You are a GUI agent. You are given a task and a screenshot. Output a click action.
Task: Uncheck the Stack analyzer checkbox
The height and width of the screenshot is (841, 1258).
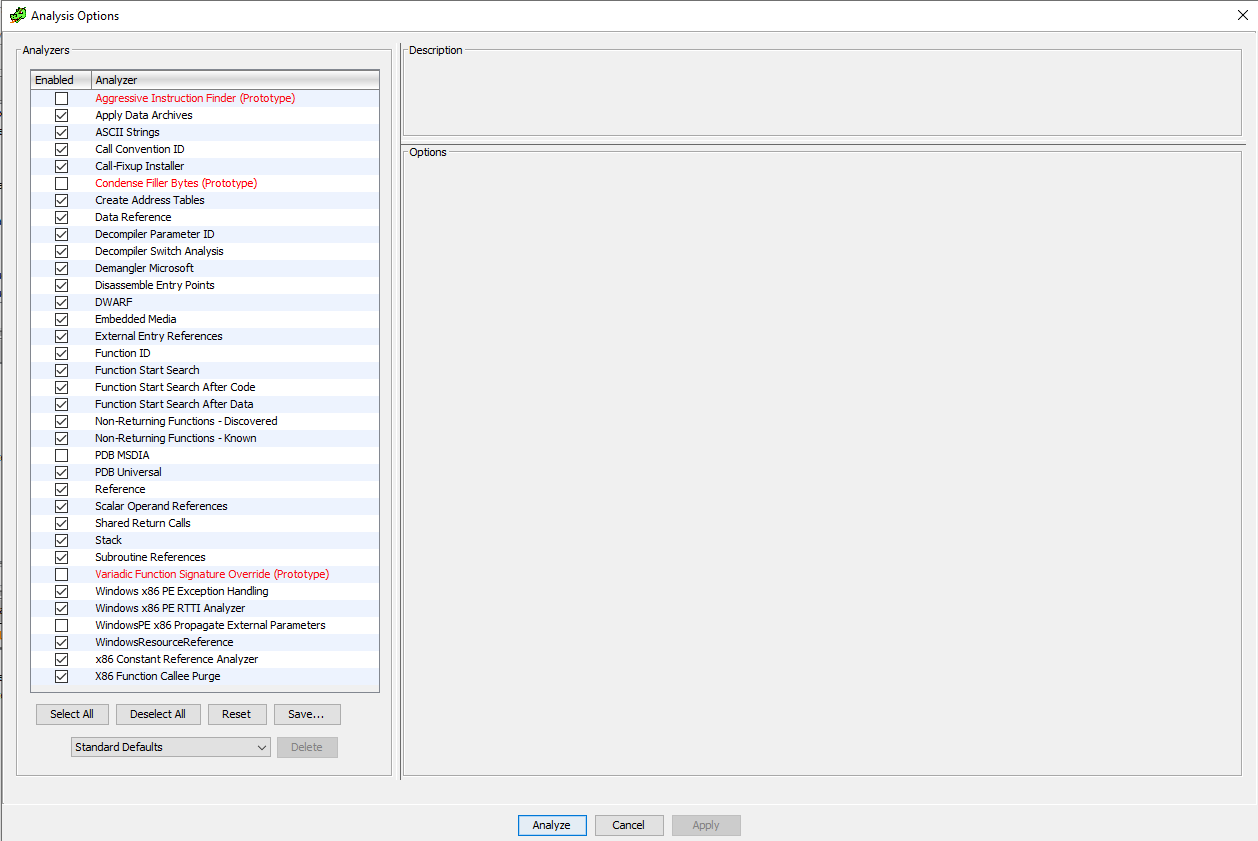click(62, 540)
